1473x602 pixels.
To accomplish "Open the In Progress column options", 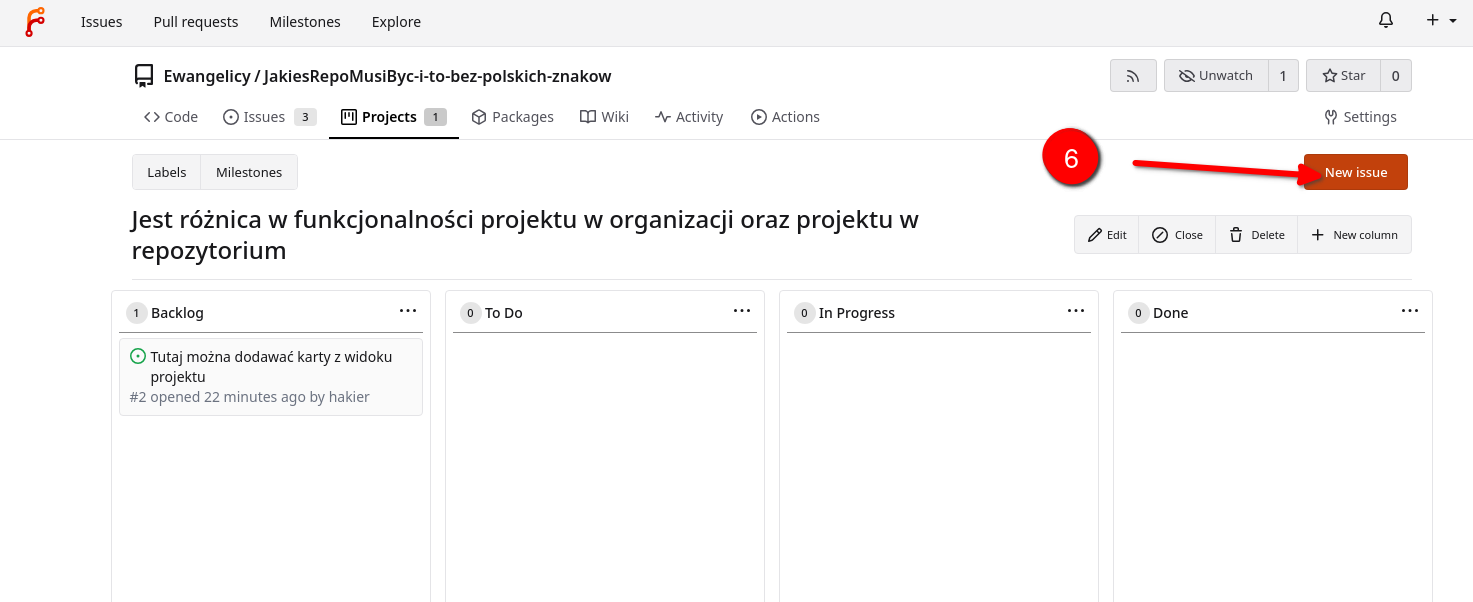I will 1076,311.
